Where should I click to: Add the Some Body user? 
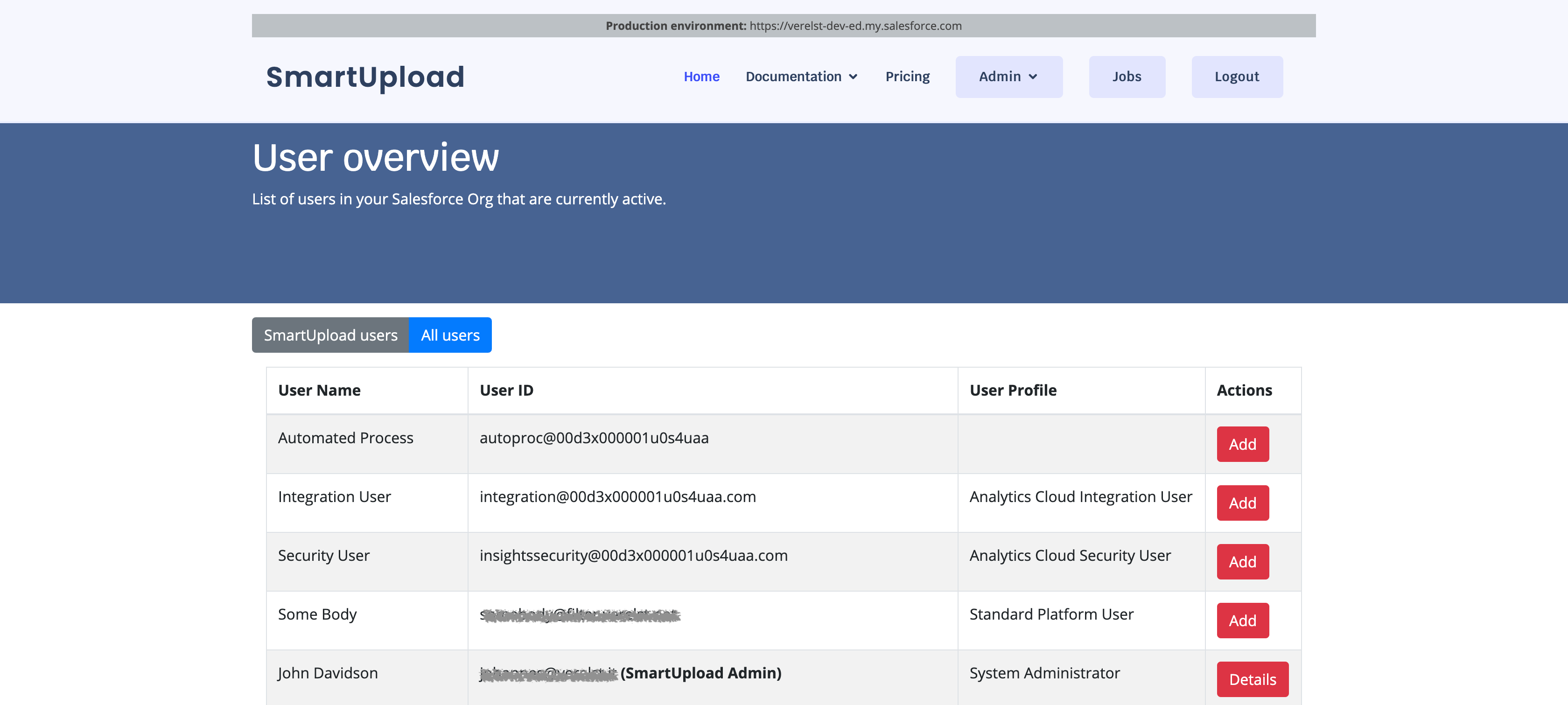pyautogui.click(x=1242, y=621)
